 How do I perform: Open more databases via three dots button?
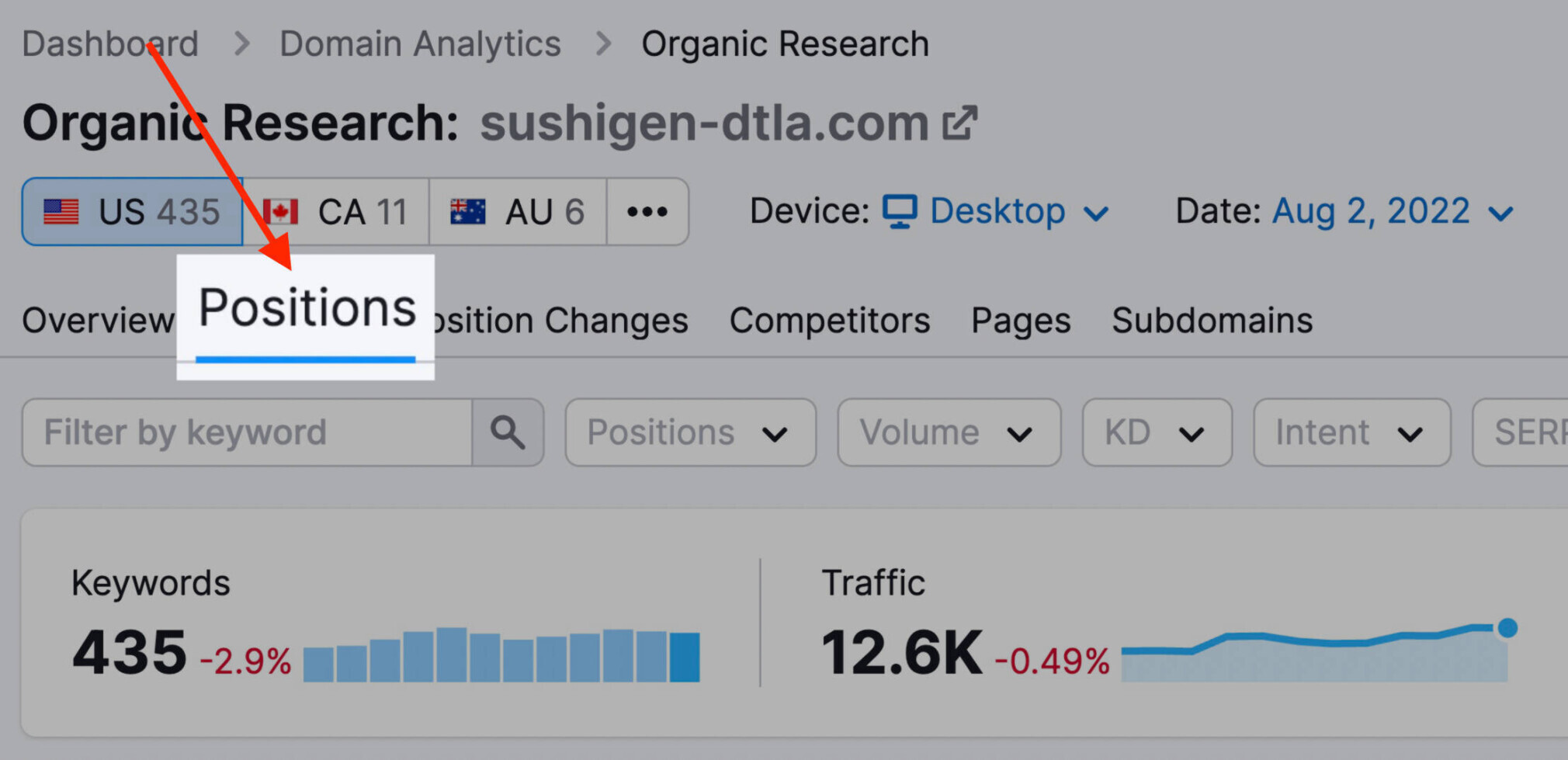coord(647,212)
